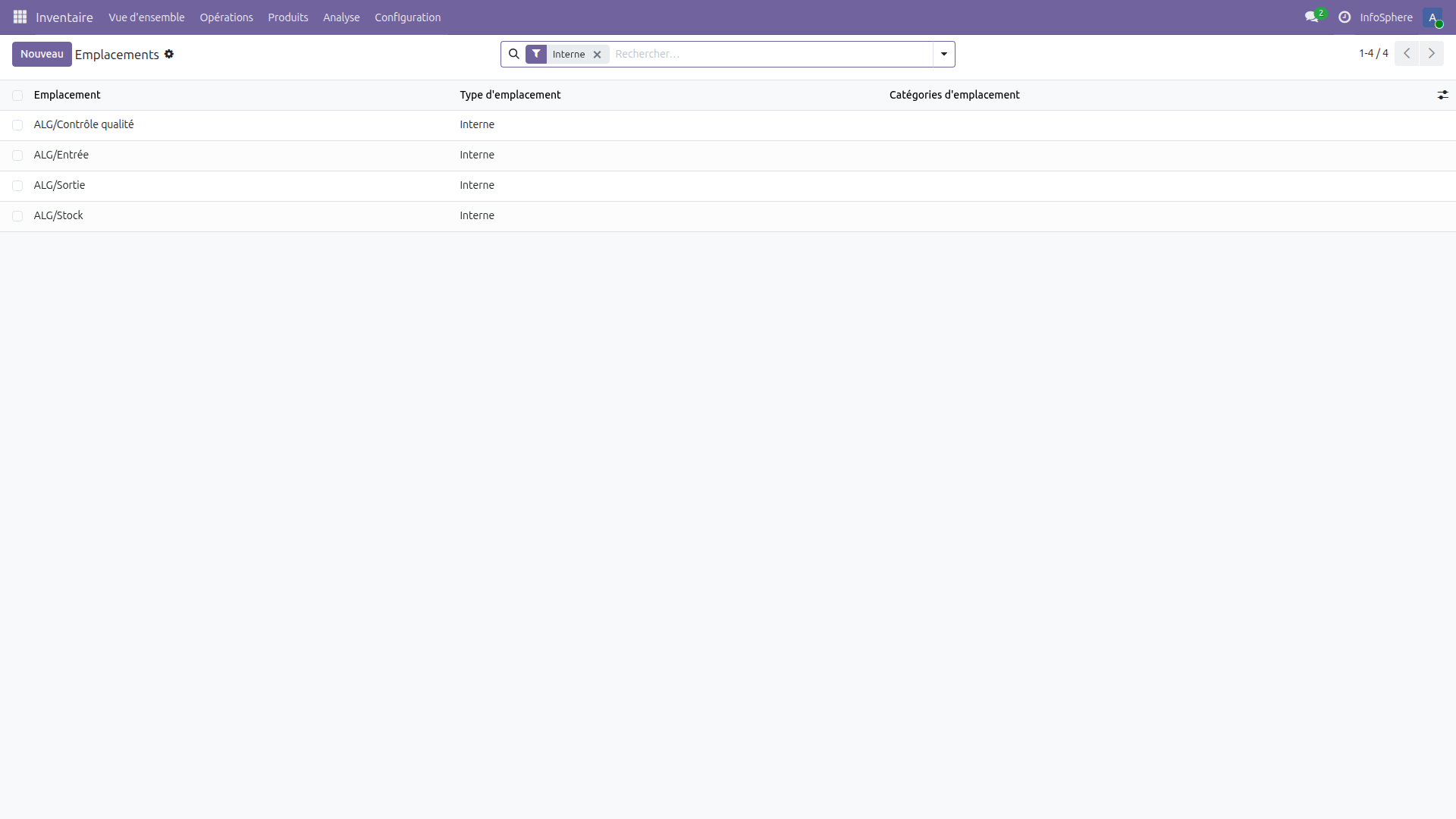The width and height of the screenshot is (1456, 819).
Task: Open the apps grid menu
Action: click(20, 17)
